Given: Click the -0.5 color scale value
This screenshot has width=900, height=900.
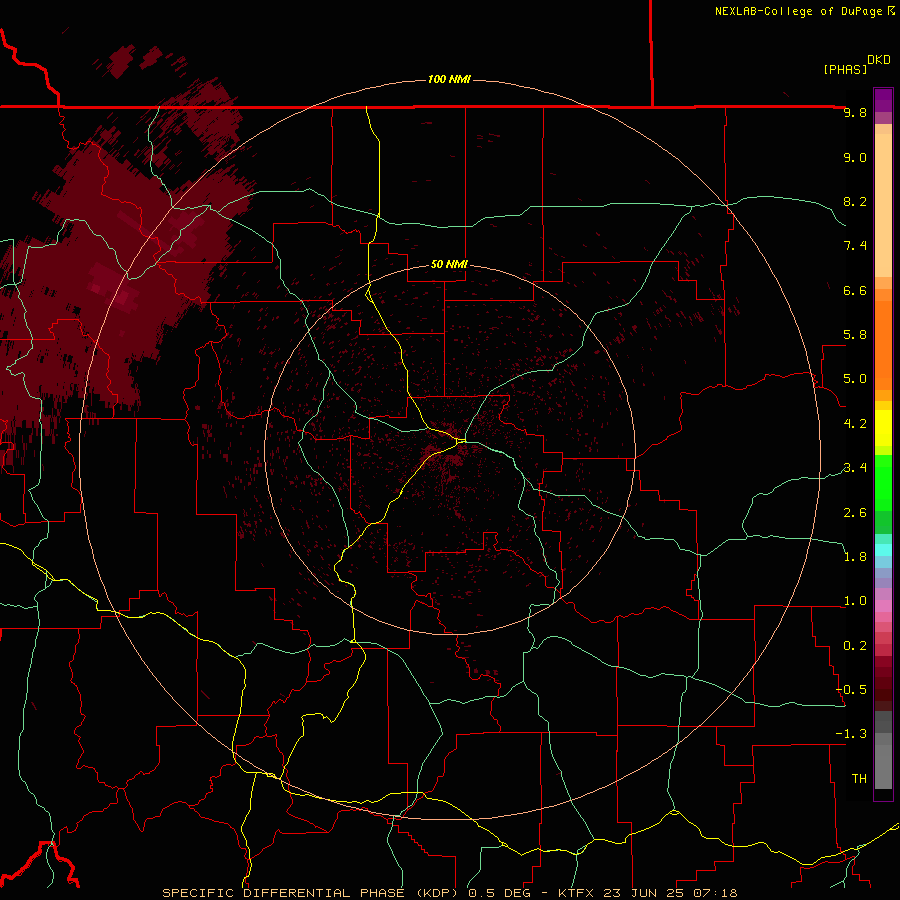Looking at the screenshot, I should 851,690.
